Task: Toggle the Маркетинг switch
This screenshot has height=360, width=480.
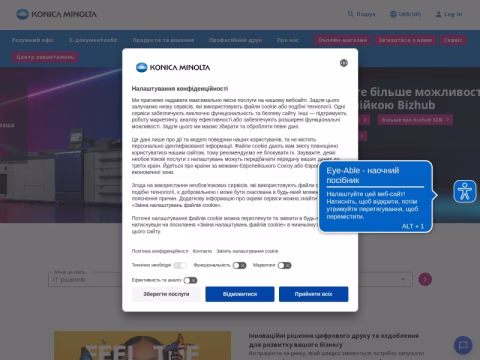Action: (284, 265)
